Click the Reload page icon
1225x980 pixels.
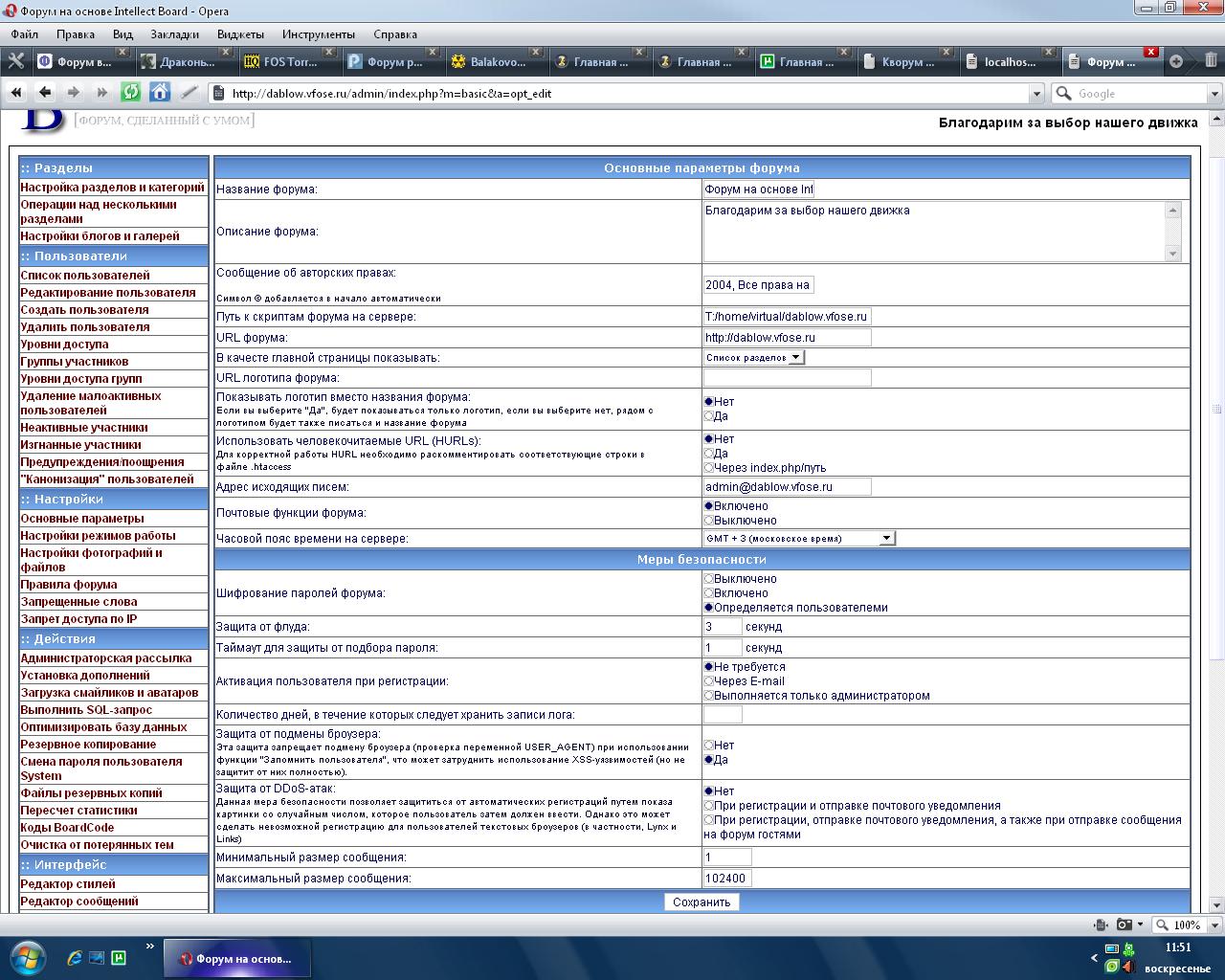131,93
